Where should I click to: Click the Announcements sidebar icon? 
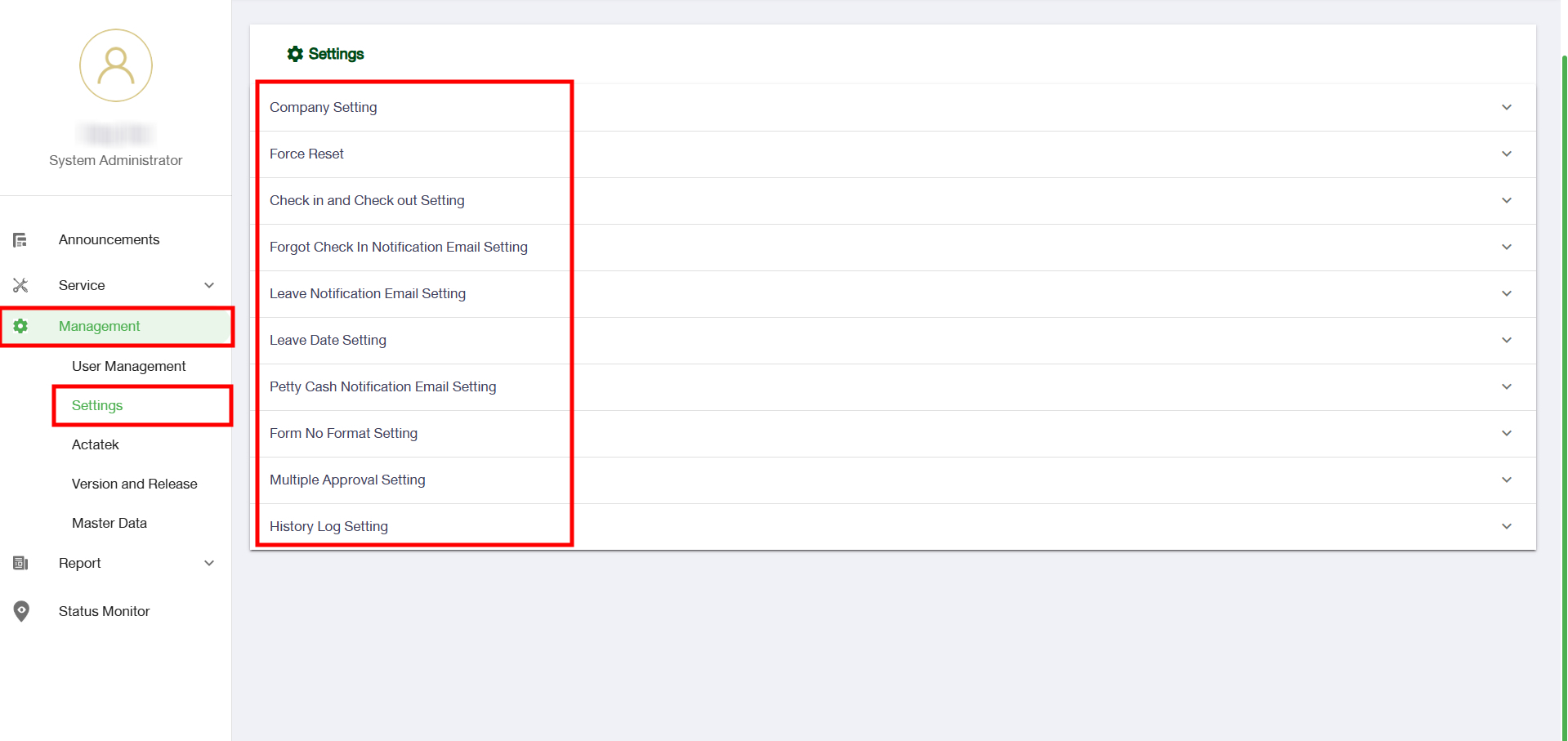tap(20, 240)
